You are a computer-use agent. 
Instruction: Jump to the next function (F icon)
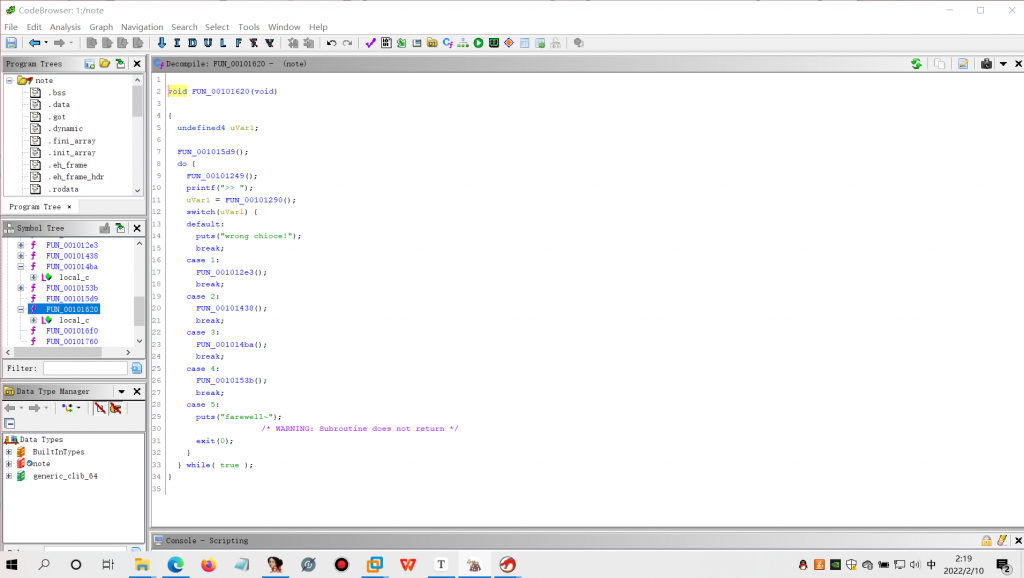(238, 43)
